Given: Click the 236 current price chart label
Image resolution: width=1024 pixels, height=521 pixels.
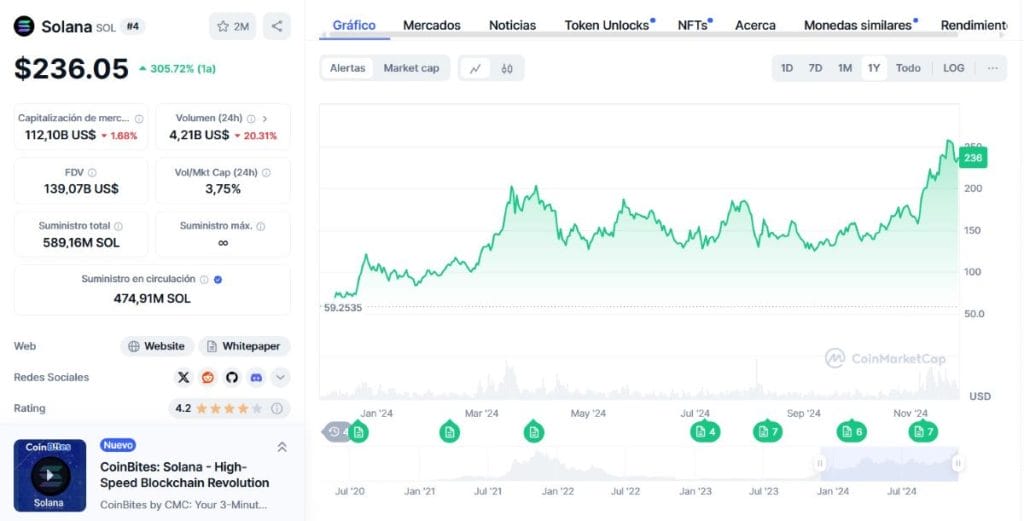Looking at the screenshot, I should [972, 158].
